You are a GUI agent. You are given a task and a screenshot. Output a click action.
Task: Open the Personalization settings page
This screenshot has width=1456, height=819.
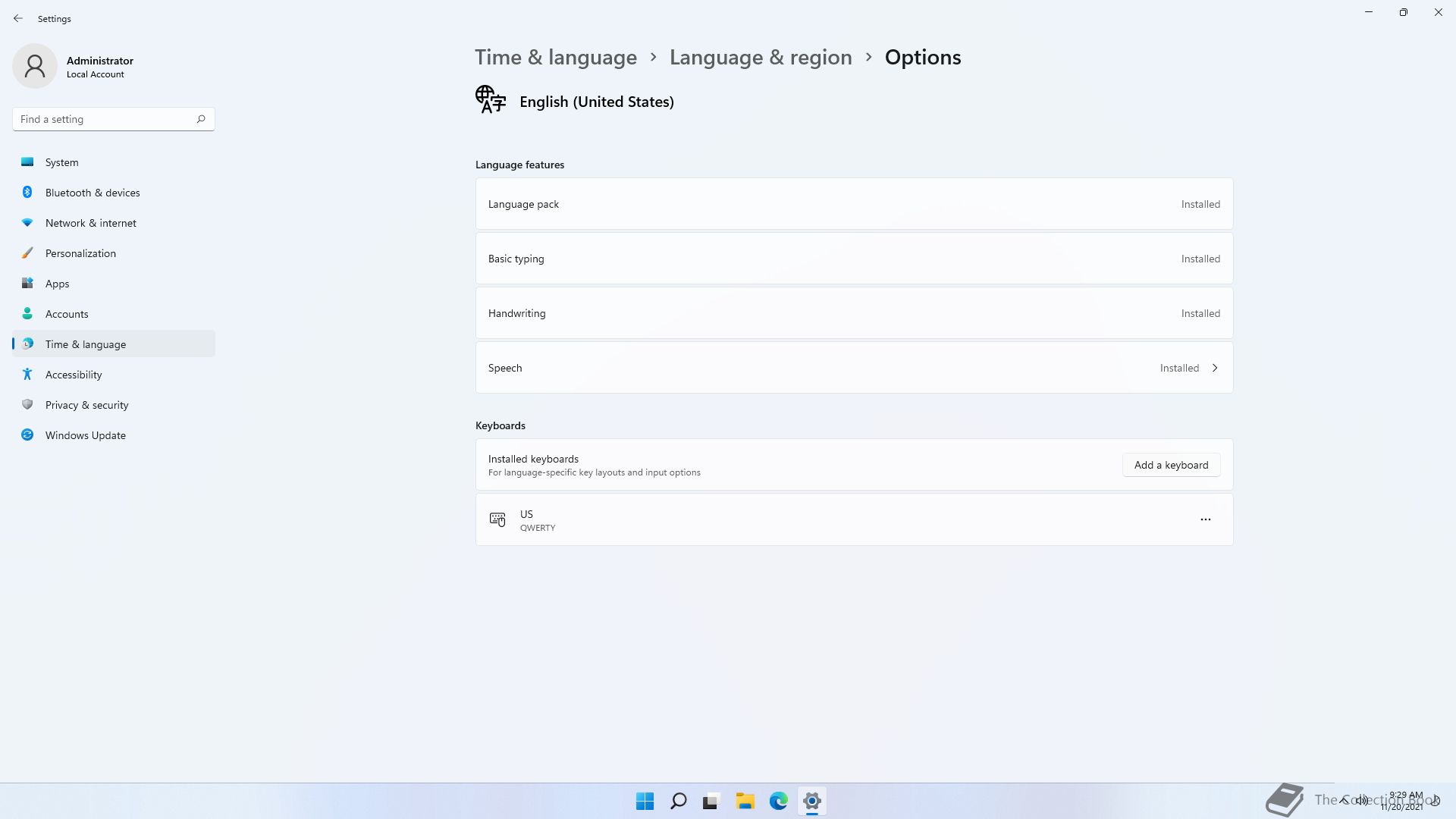80,253
